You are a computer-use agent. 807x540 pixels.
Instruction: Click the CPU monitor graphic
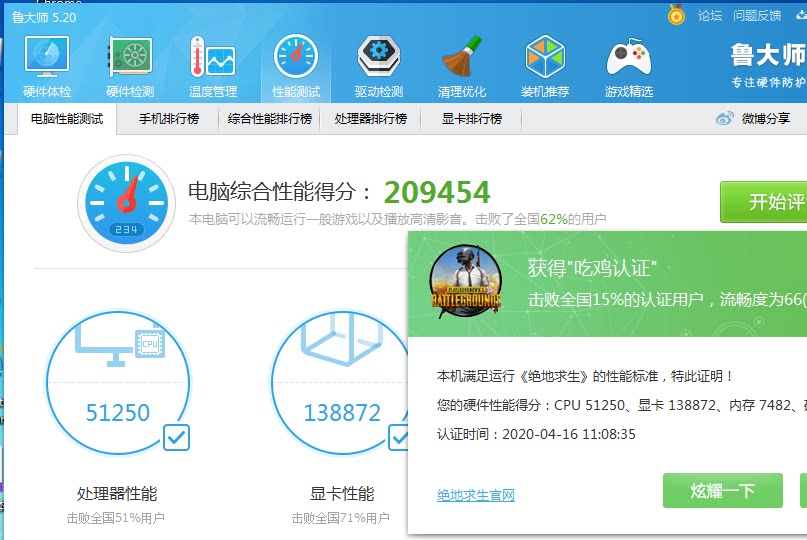(x=119, y=347)
